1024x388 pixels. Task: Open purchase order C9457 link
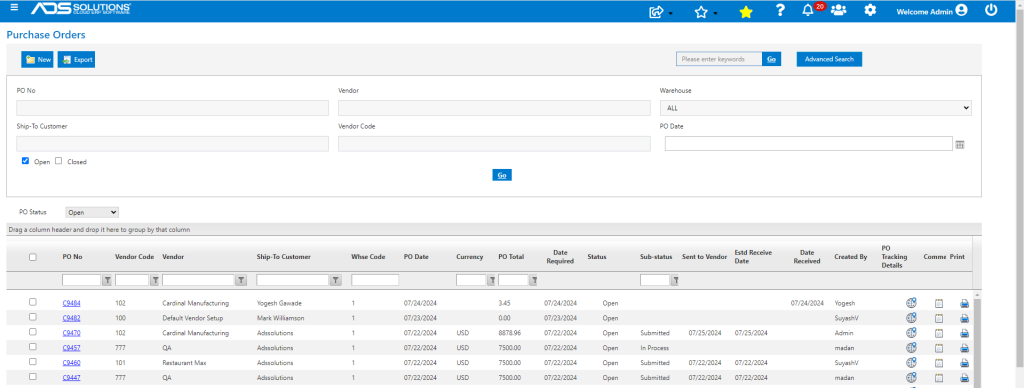[x=71, y=348]
